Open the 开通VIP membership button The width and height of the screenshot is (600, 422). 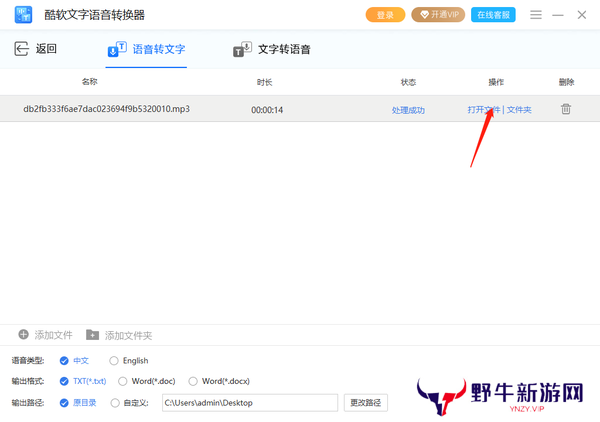coord(438,15)
